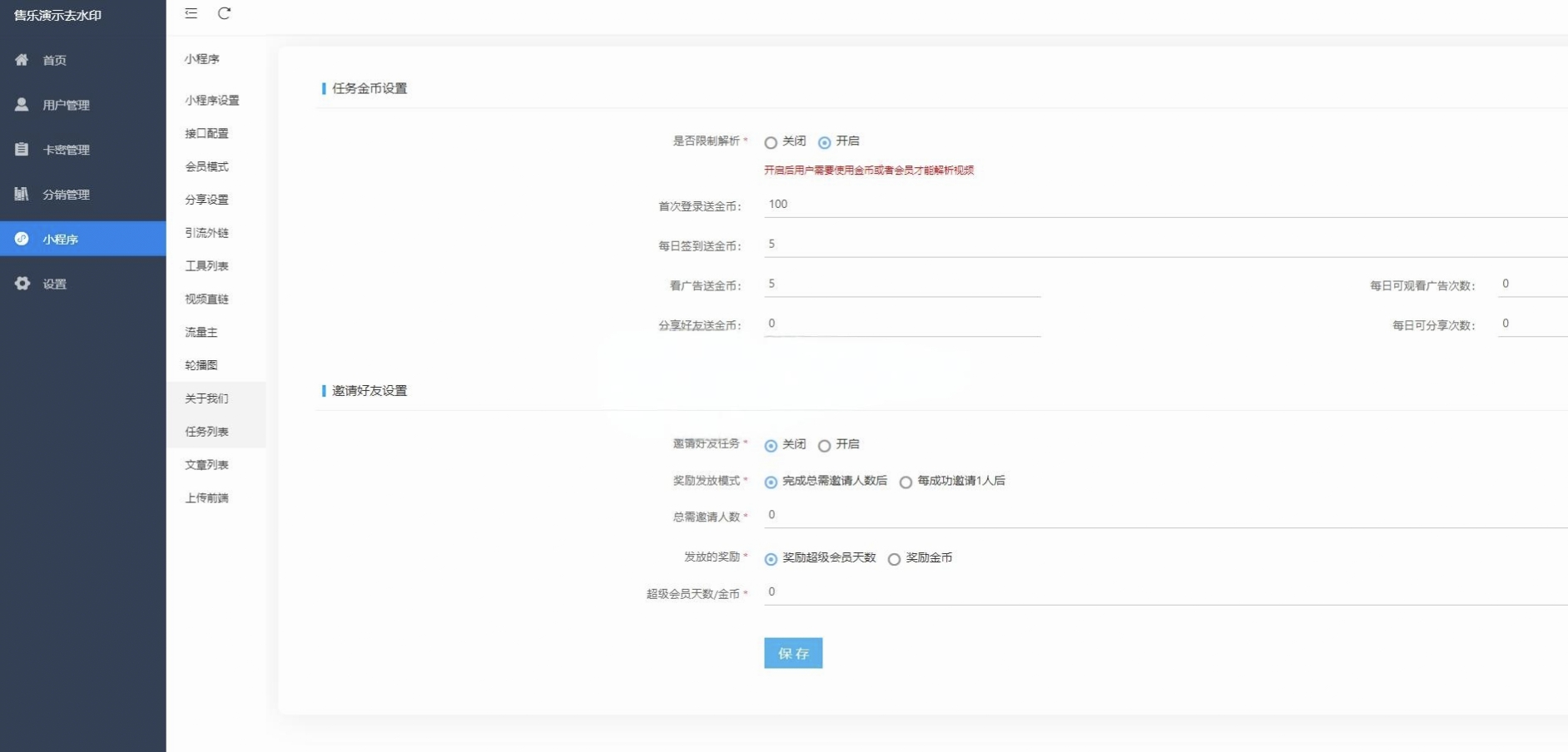1568x752 pixels.
Task: Click the 售乐演示去水印 site title
Action: (57, 16)
